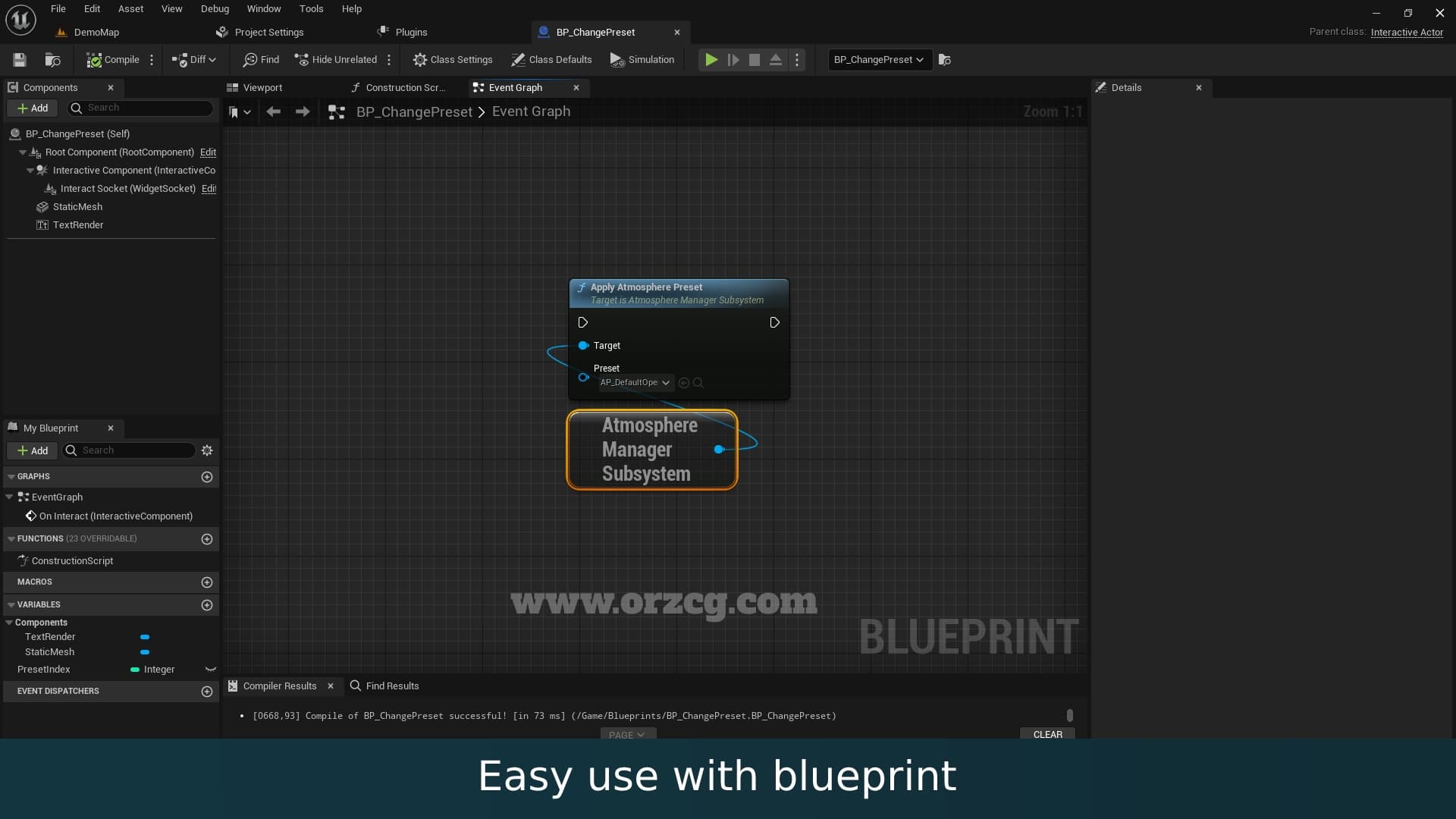
Task: Open the File menu
Action: point(58,9)
